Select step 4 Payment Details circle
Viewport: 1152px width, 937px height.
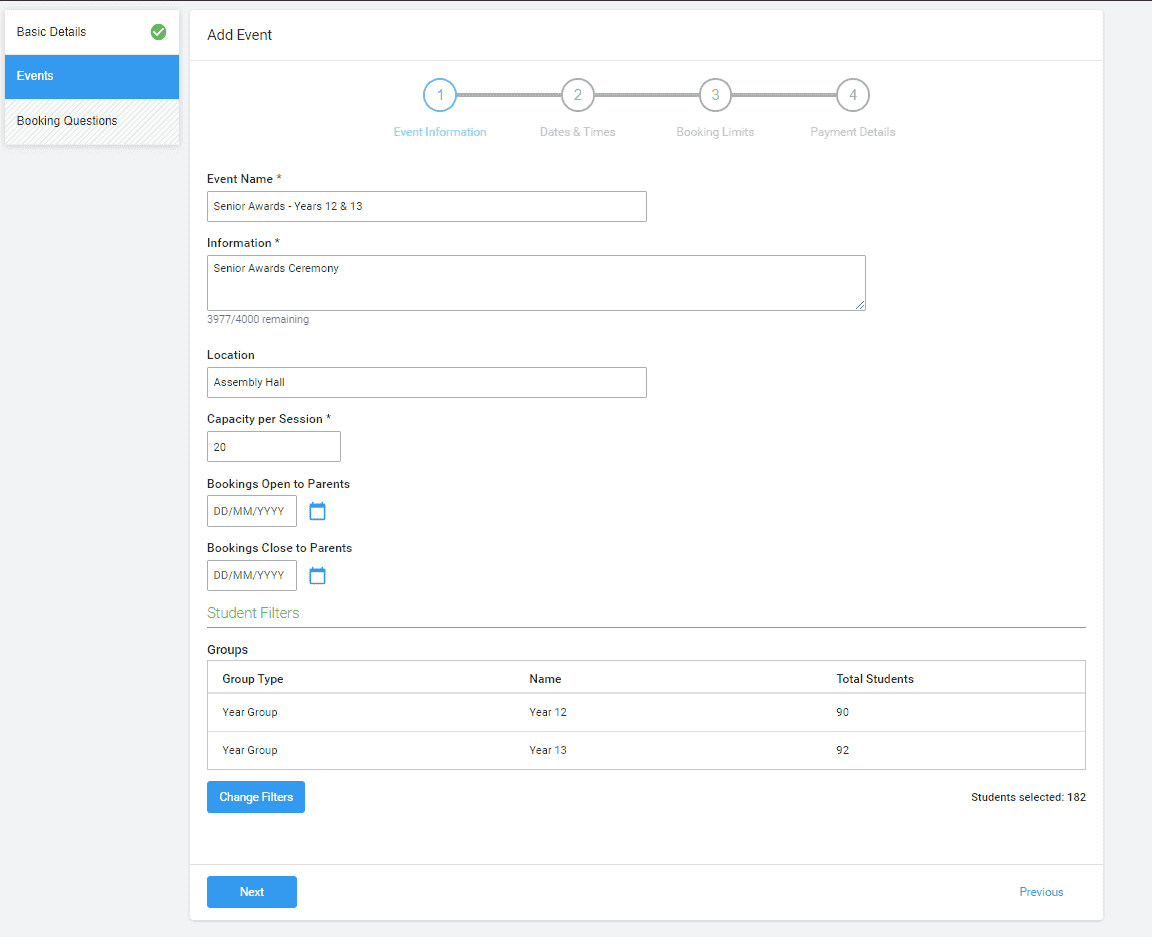point(852,95)
